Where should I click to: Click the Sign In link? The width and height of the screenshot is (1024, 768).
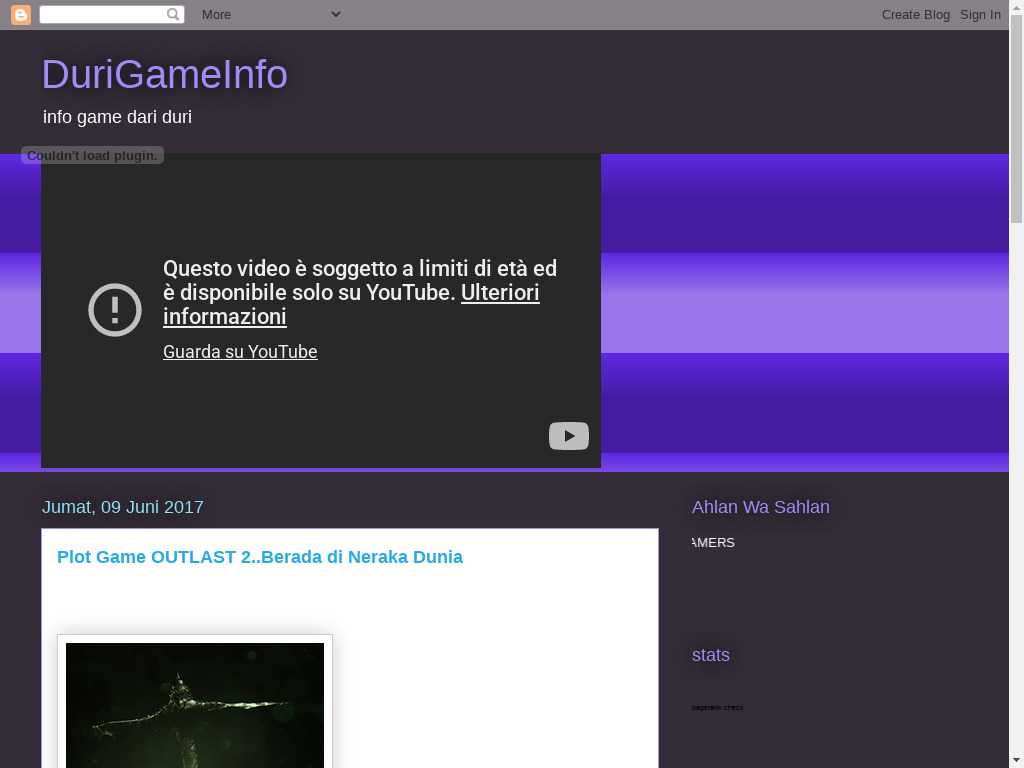click(x=980, y=14)
